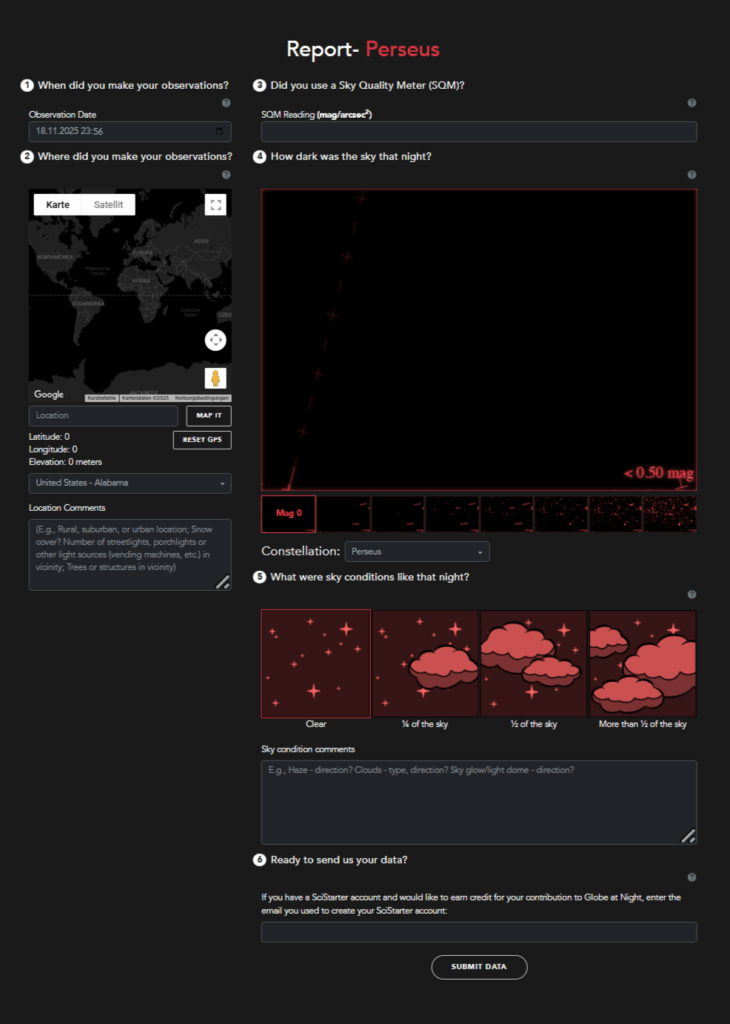730x1024 pixels.
Task: Open help icon for Sky Quality Meter question
Action: (x=691, y=103)
